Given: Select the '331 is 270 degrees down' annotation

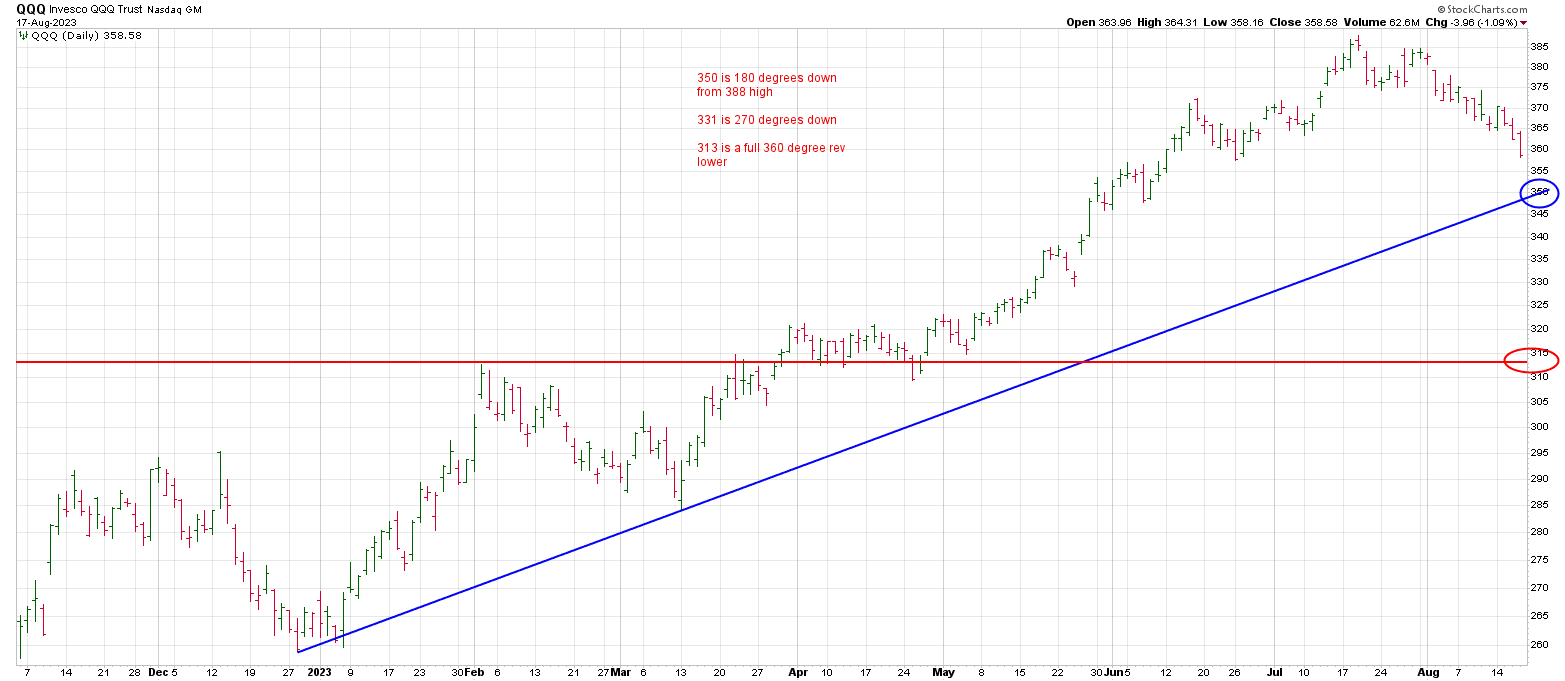Looking at the screenshot, I should click(766, 120).
